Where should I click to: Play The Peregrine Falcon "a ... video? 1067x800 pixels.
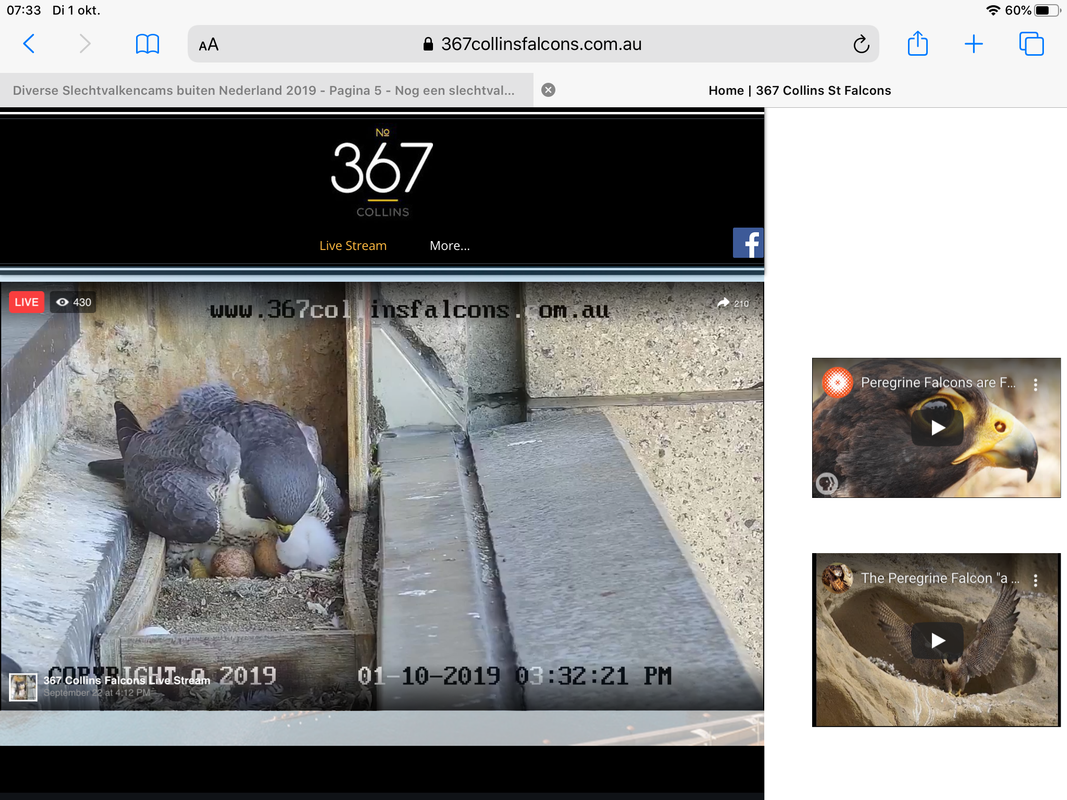pos(937,640)
